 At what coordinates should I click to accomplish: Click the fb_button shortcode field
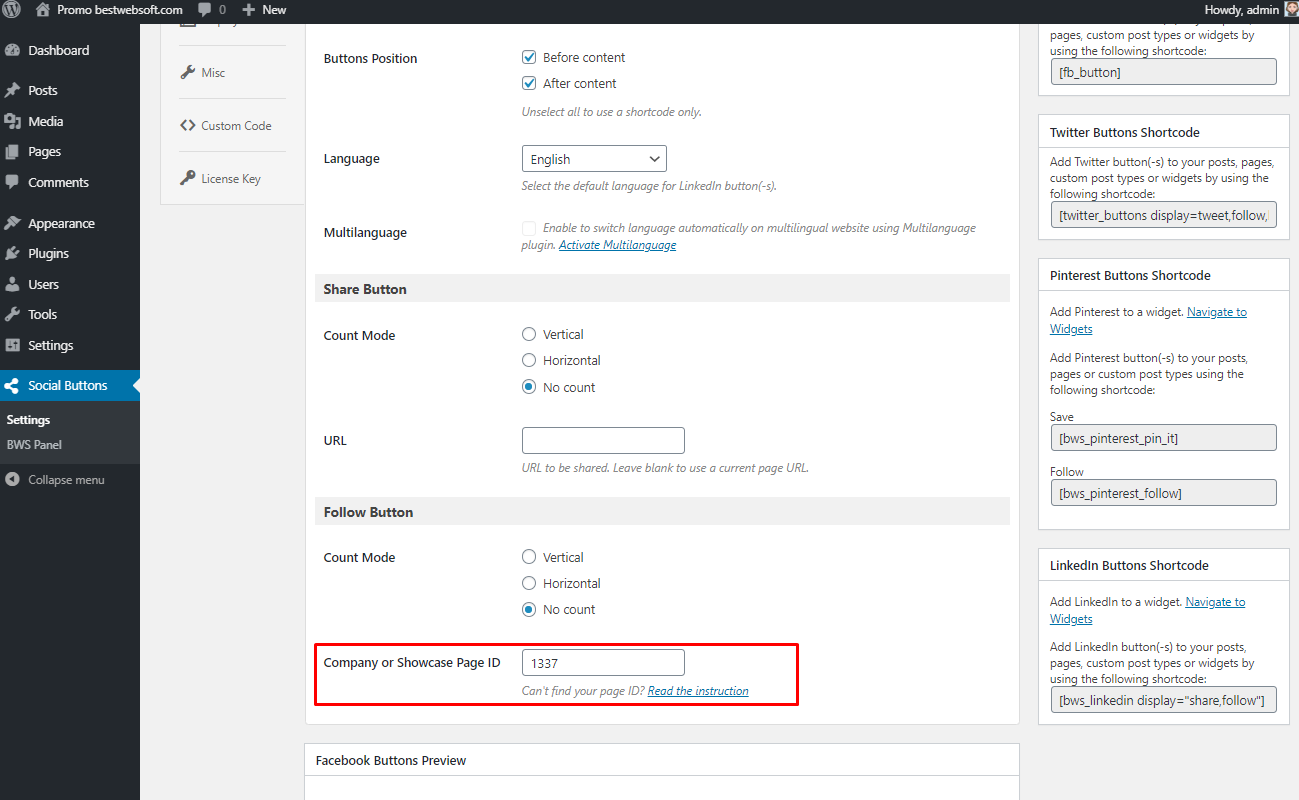1164,71
